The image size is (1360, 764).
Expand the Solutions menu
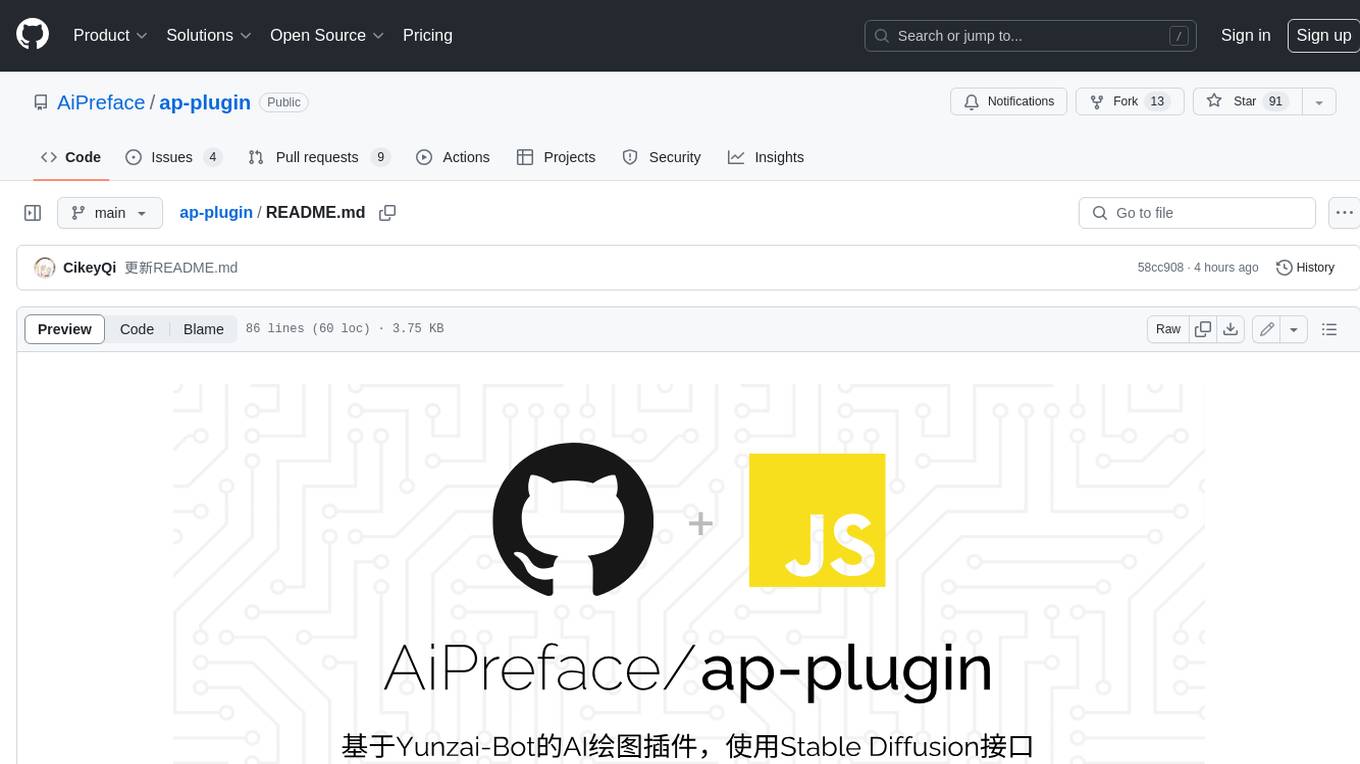click(x=208, y=35)
